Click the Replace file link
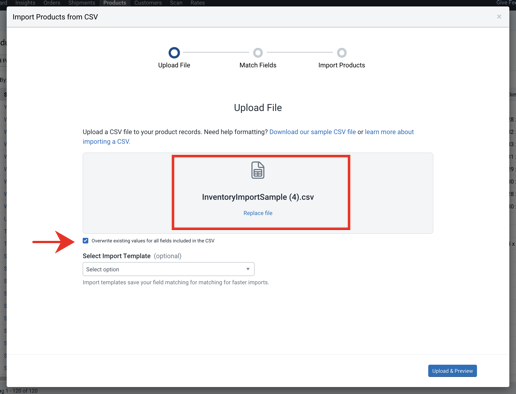 (x=258, y=213)
